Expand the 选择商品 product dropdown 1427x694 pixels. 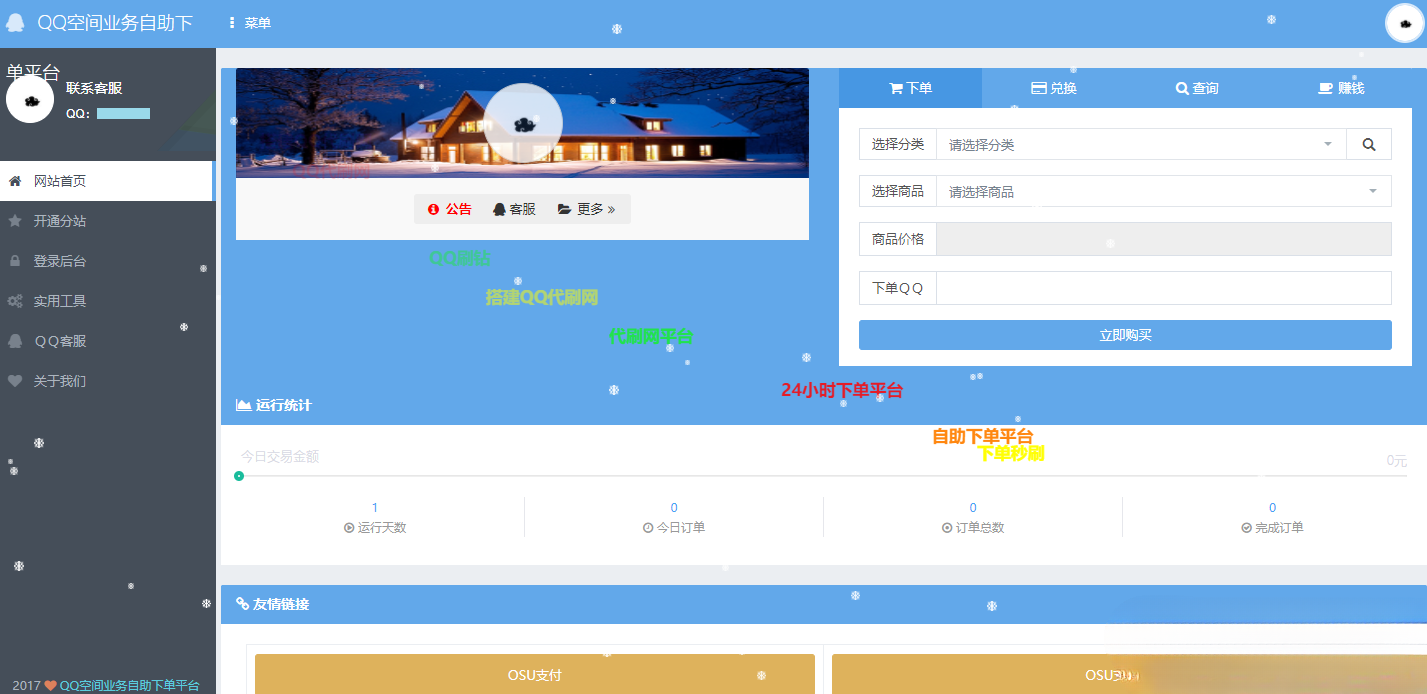[1163, 191]
